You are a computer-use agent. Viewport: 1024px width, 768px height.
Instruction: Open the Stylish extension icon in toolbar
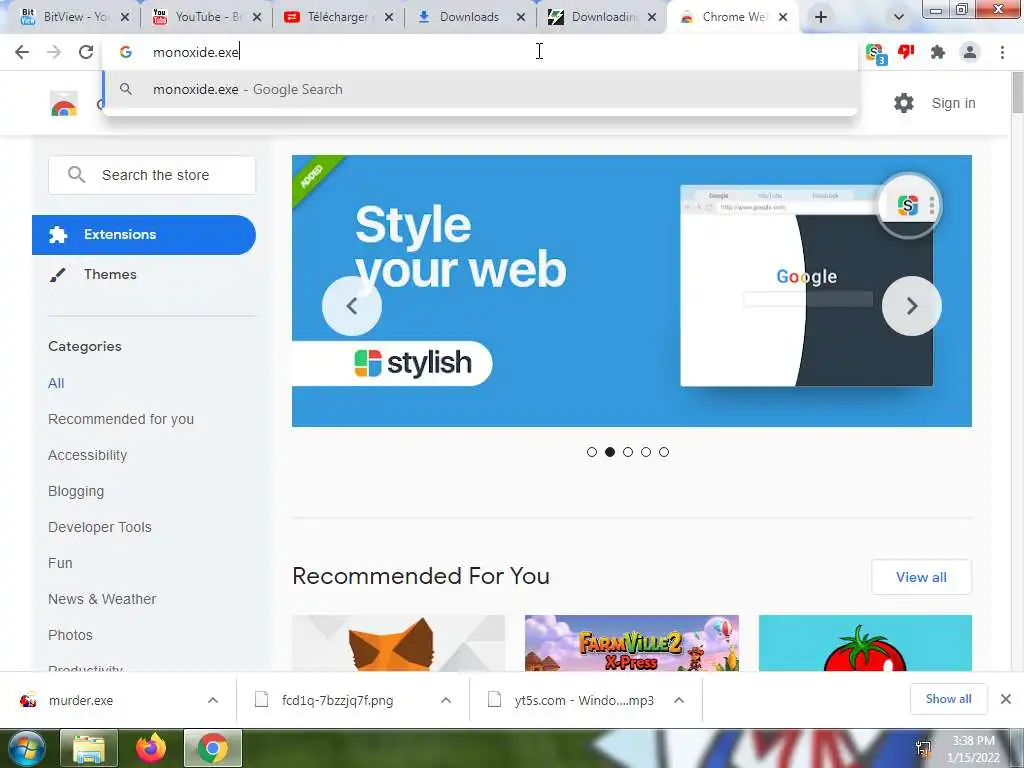pyautogui.click(x=875, y=54)
